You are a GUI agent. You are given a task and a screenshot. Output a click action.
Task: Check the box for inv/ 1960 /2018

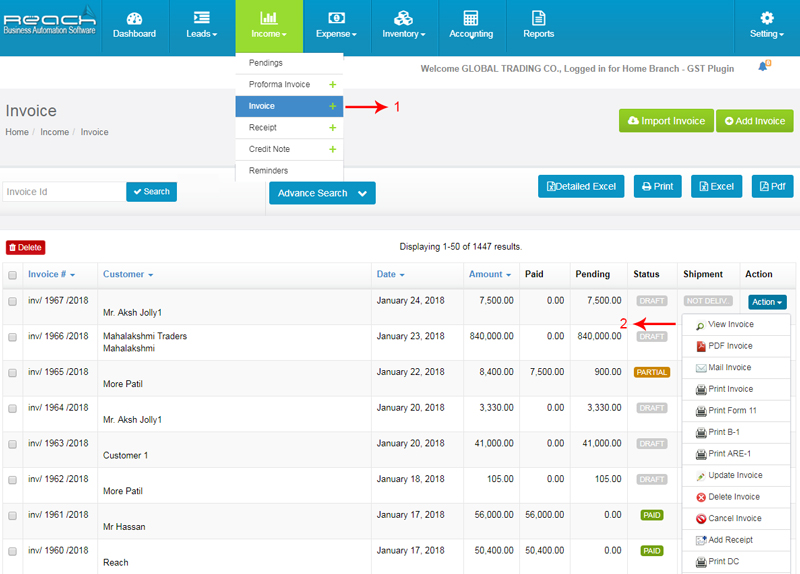pyautogui.click(x=12, y=552)
